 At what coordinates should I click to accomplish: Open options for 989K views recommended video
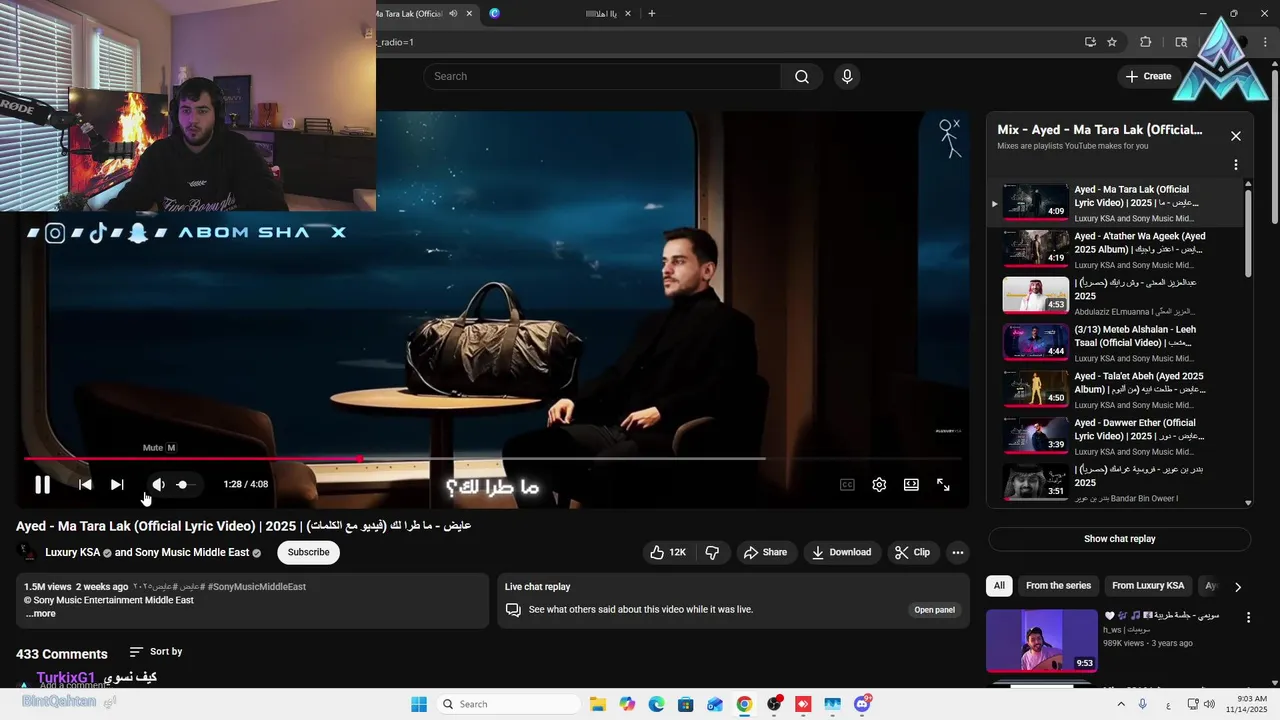[x=1248, y=618]
